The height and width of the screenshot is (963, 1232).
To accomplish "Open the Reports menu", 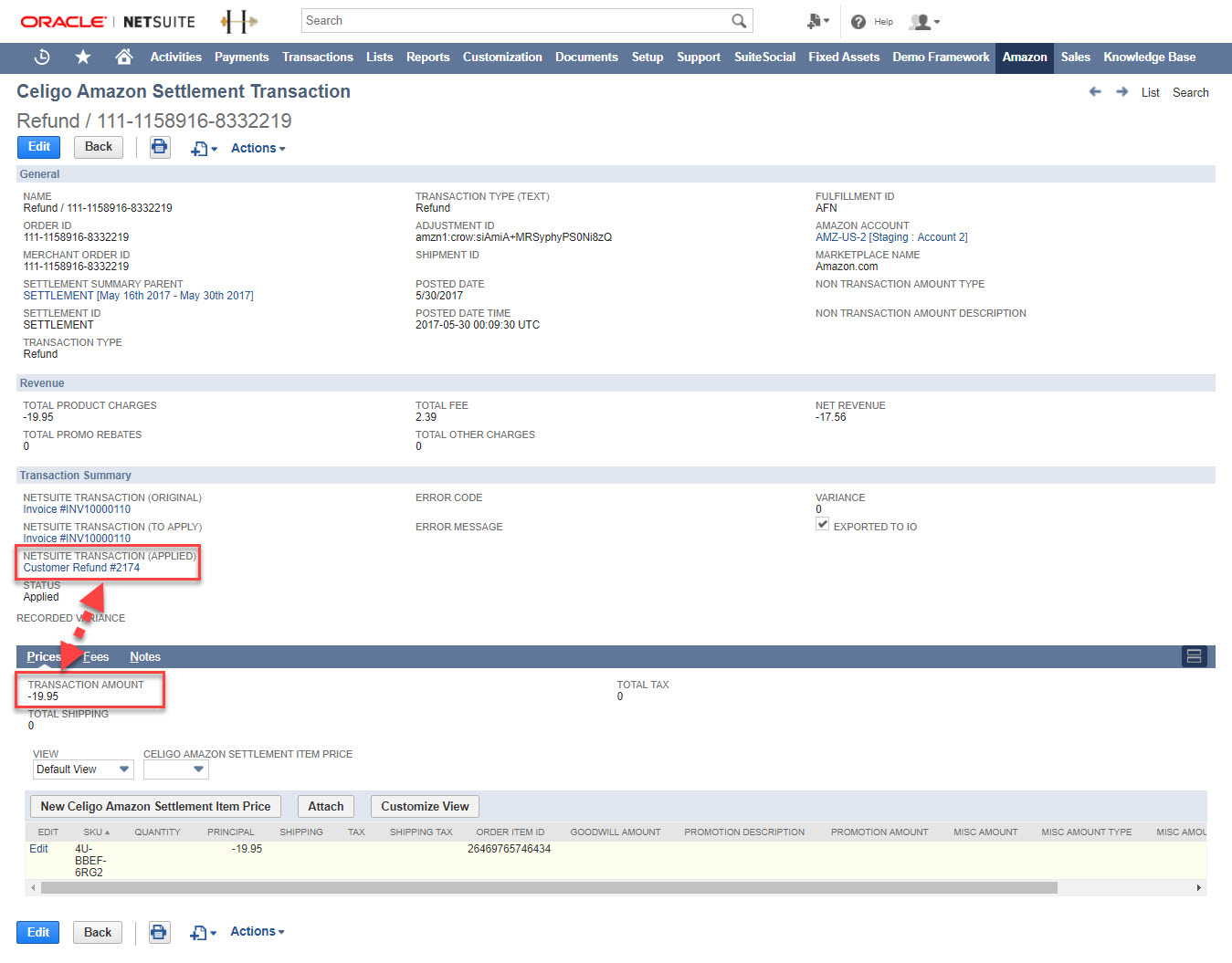I will pyautogui.click(x=428, y=57).
